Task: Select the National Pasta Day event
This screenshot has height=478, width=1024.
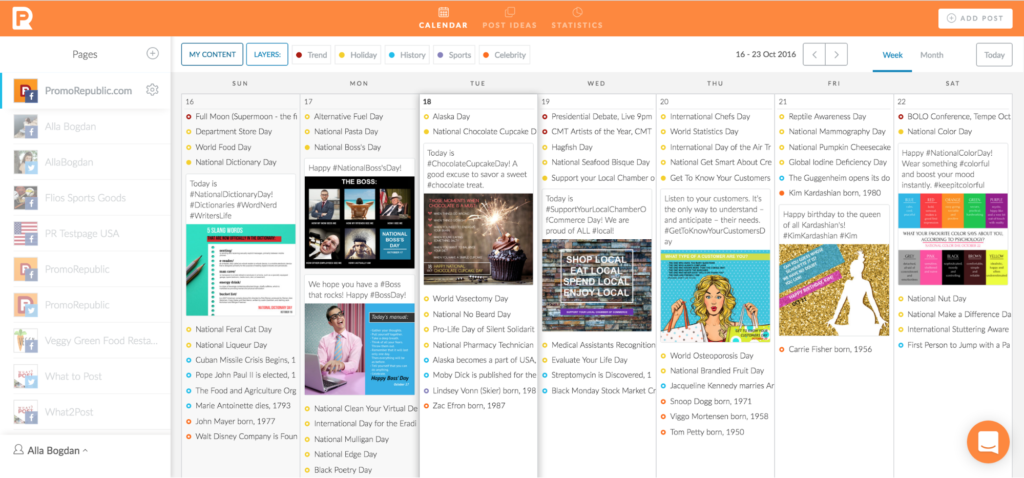Action: [340, 131]
